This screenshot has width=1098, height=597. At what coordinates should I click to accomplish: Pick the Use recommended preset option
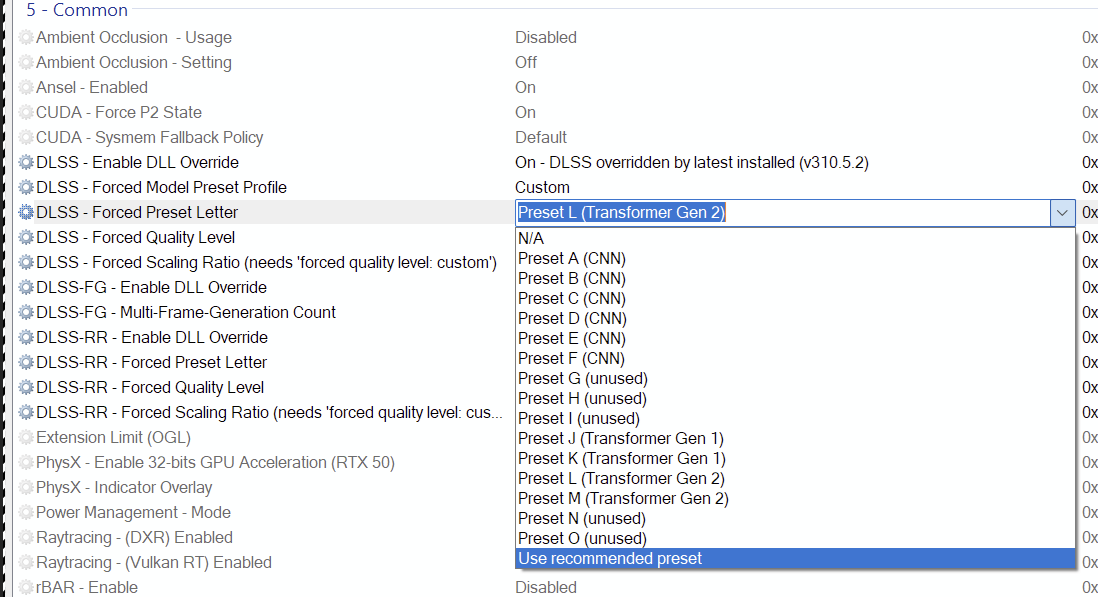[610, 558]
